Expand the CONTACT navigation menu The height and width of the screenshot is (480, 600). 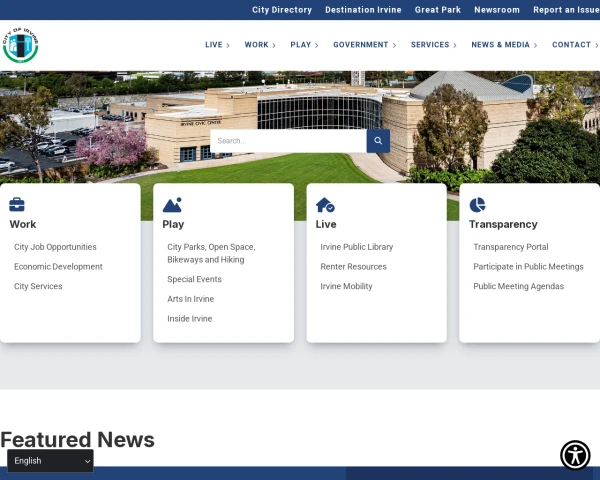click(x=575, y=45)
